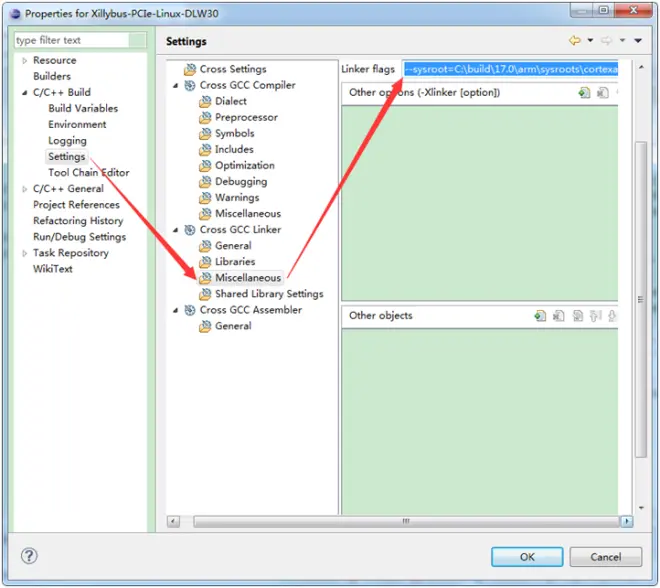Select Builders in the left tree
Image resolution: width=660 pixels, height=588 pixels.
pos(52,76)
